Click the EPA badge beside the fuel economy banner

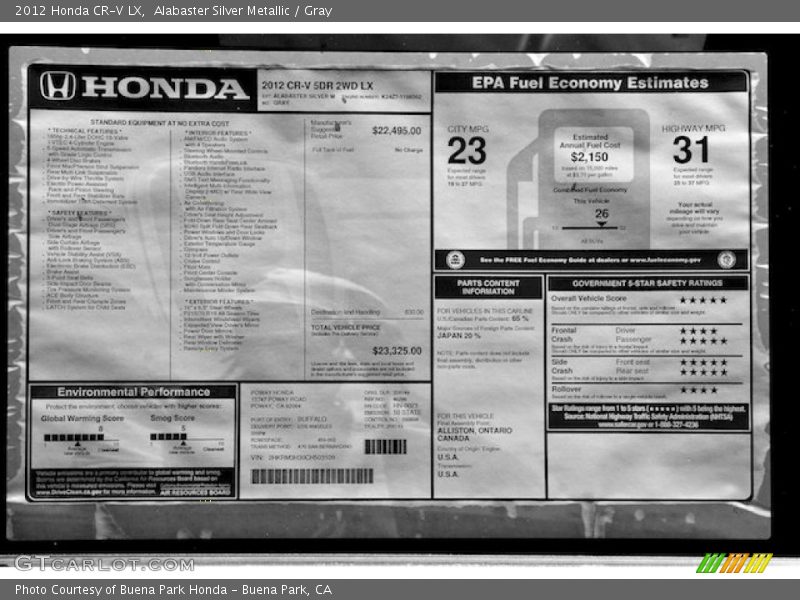coord(457,257)
